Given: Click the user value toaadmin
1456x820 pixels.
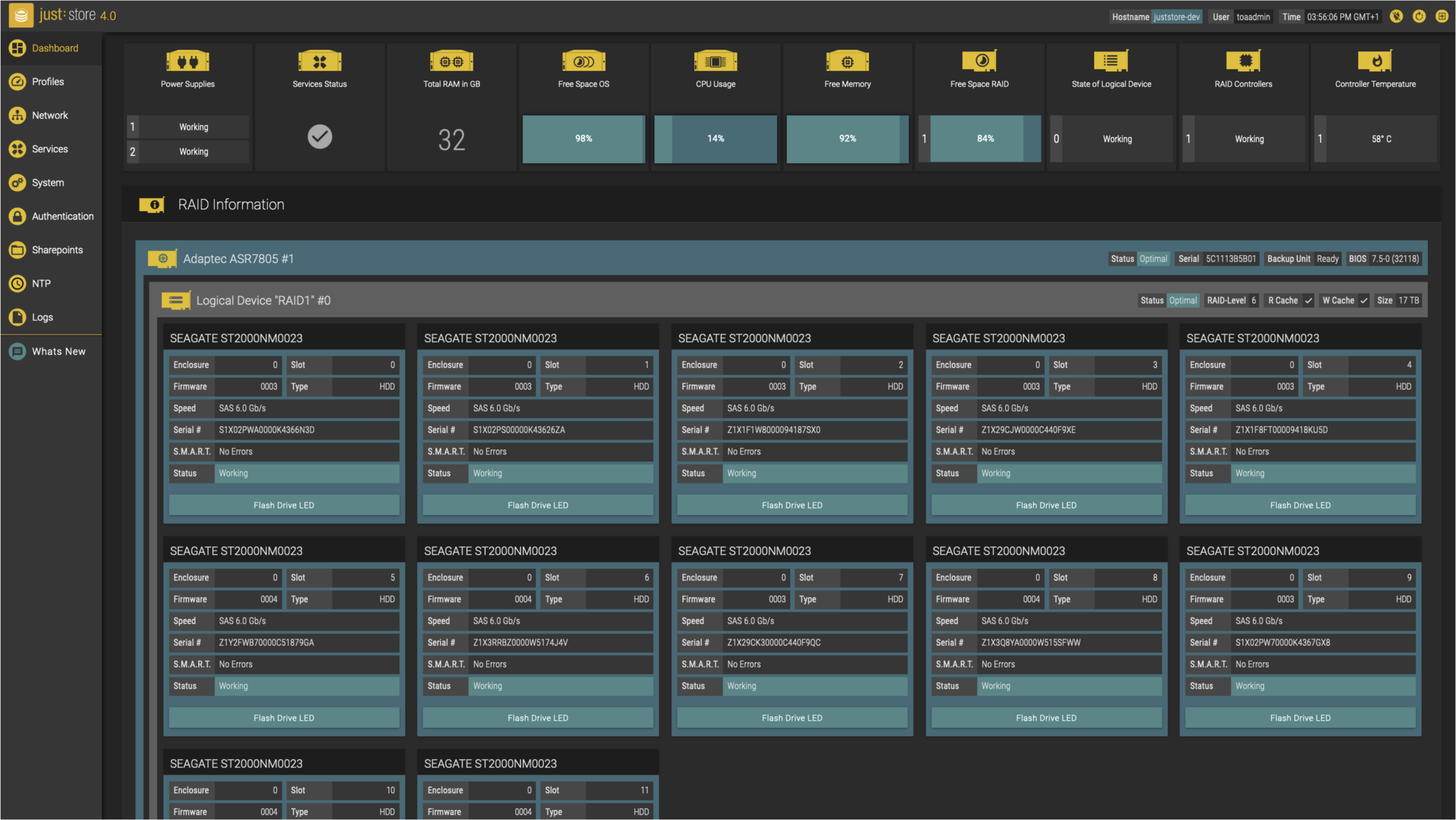Looking at the screenshot, I should [x=1253, y=17].
